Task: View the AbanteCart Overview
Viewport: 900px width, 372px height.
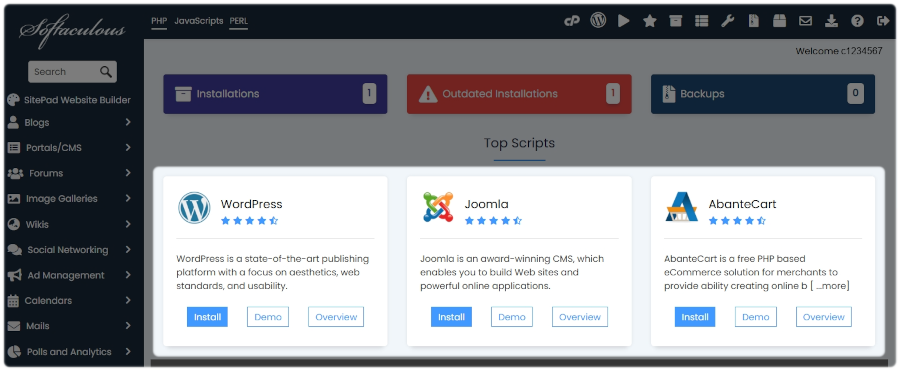Action: 824,317
